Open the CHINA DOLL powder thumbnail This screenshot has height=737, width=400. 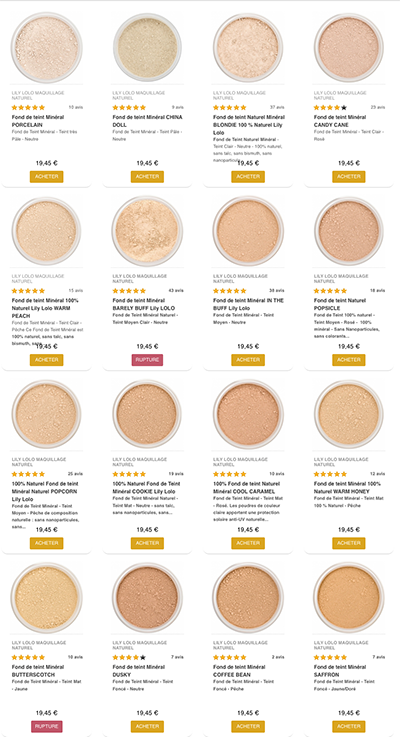147,48
